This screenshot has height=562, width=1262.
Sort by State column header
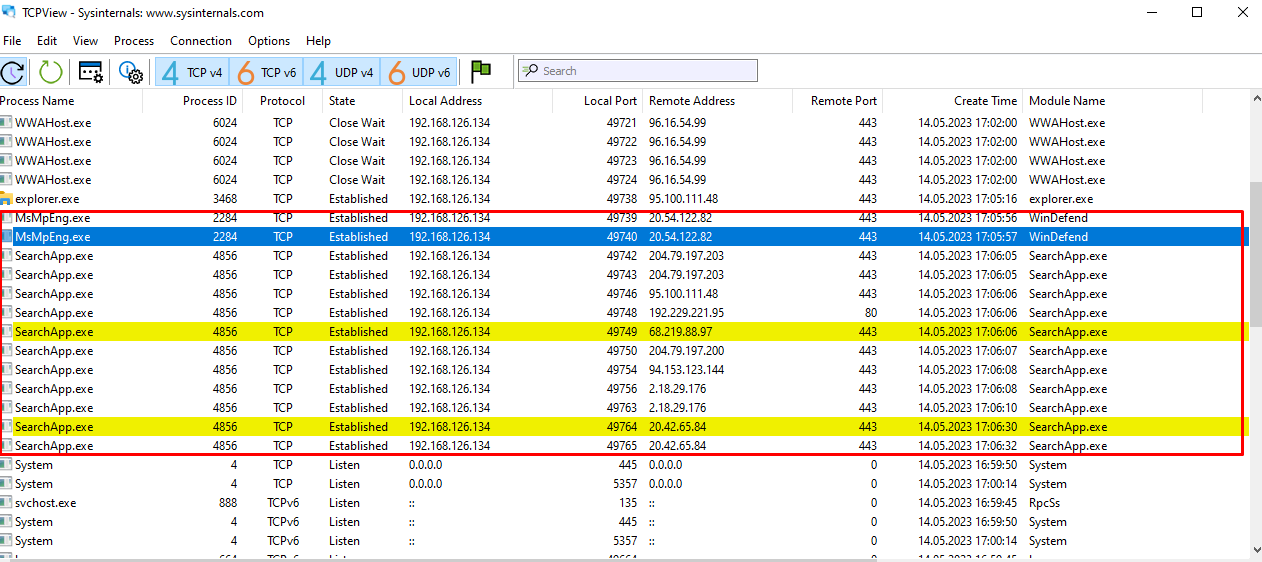pyautogui.click(x=363, y=101)
